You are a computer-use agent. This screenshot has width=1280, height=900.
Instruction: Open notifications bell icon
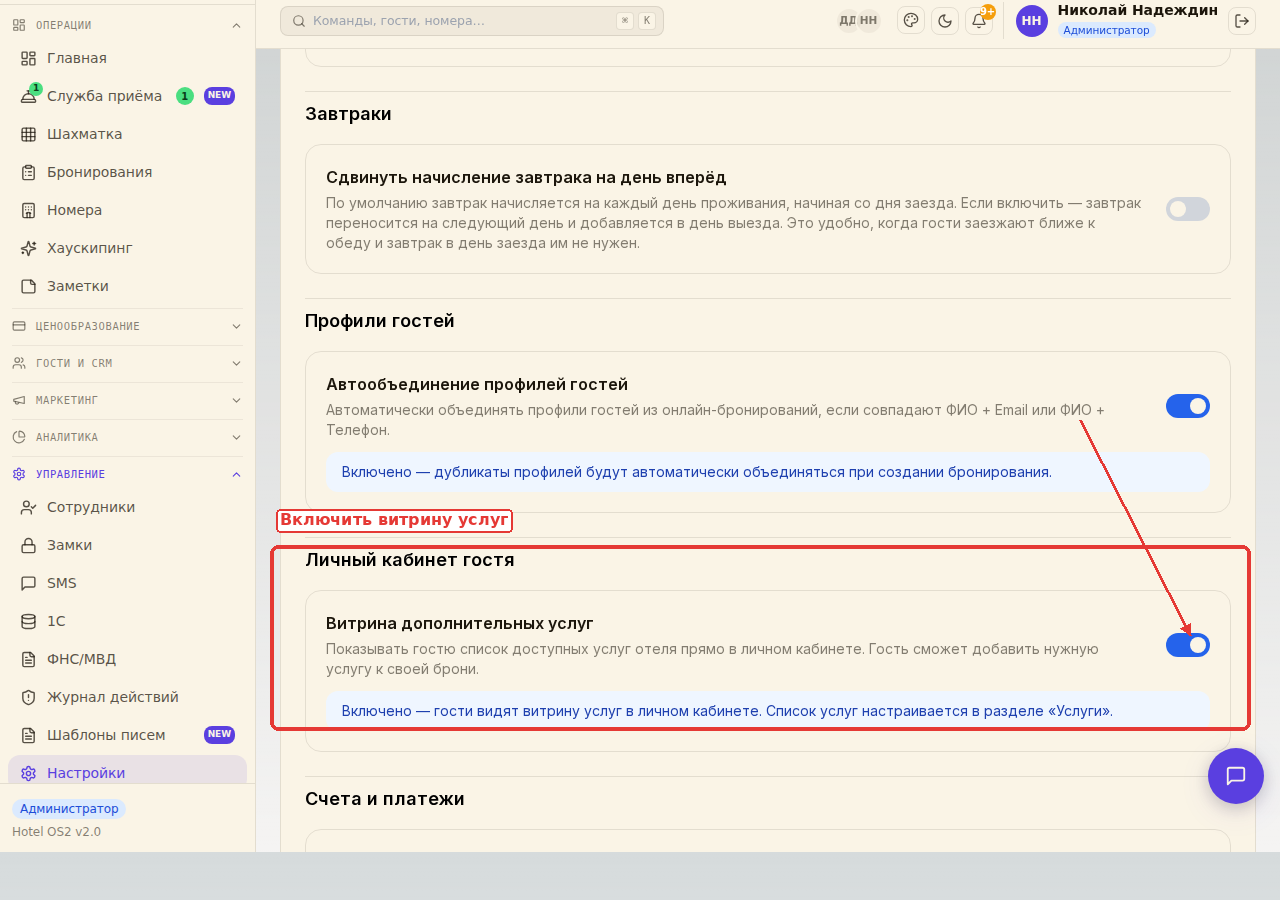tap(979, 20)
